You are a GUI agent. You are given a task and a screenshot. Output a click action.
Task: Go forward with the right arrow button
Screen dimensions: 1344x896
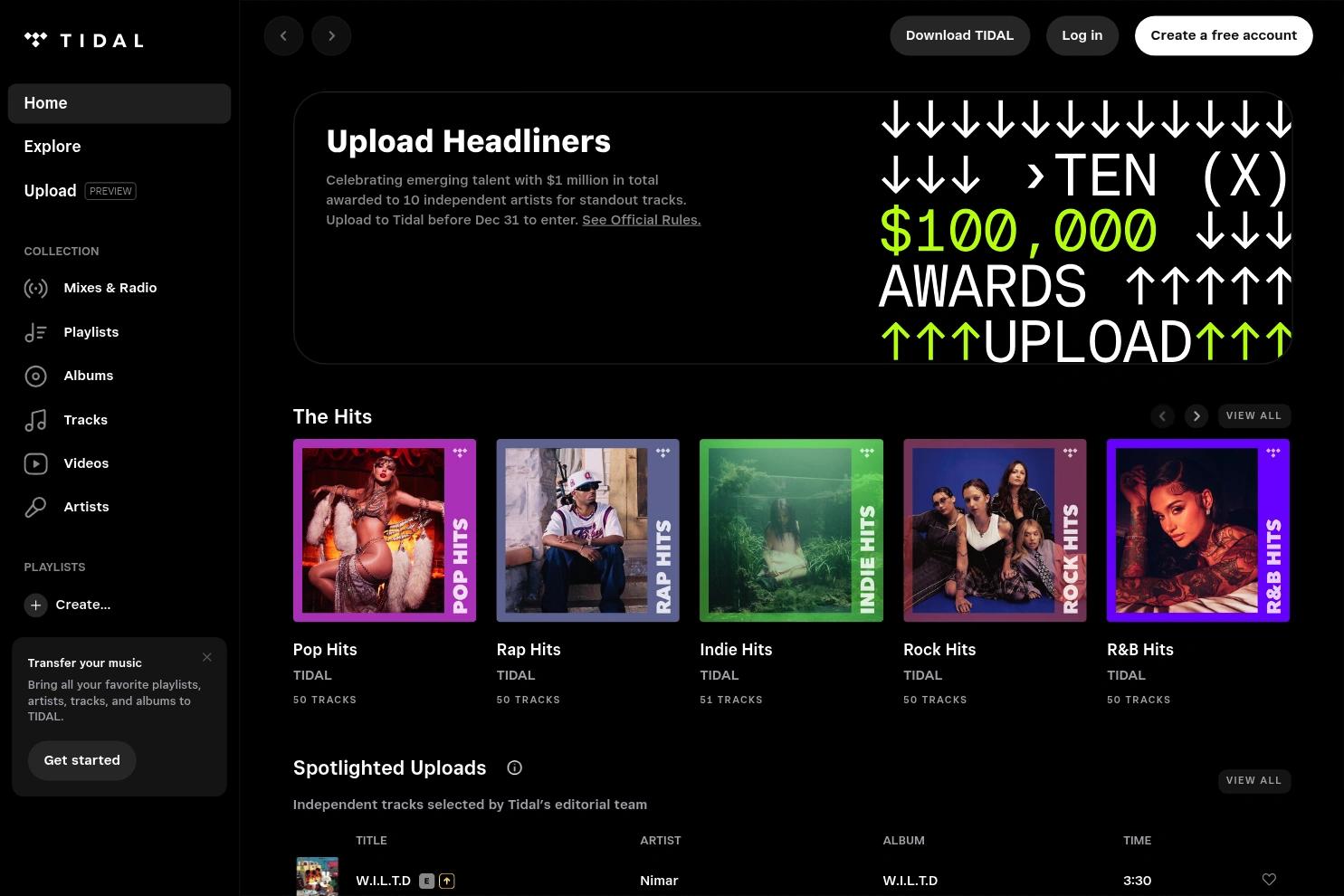[331, 36]
